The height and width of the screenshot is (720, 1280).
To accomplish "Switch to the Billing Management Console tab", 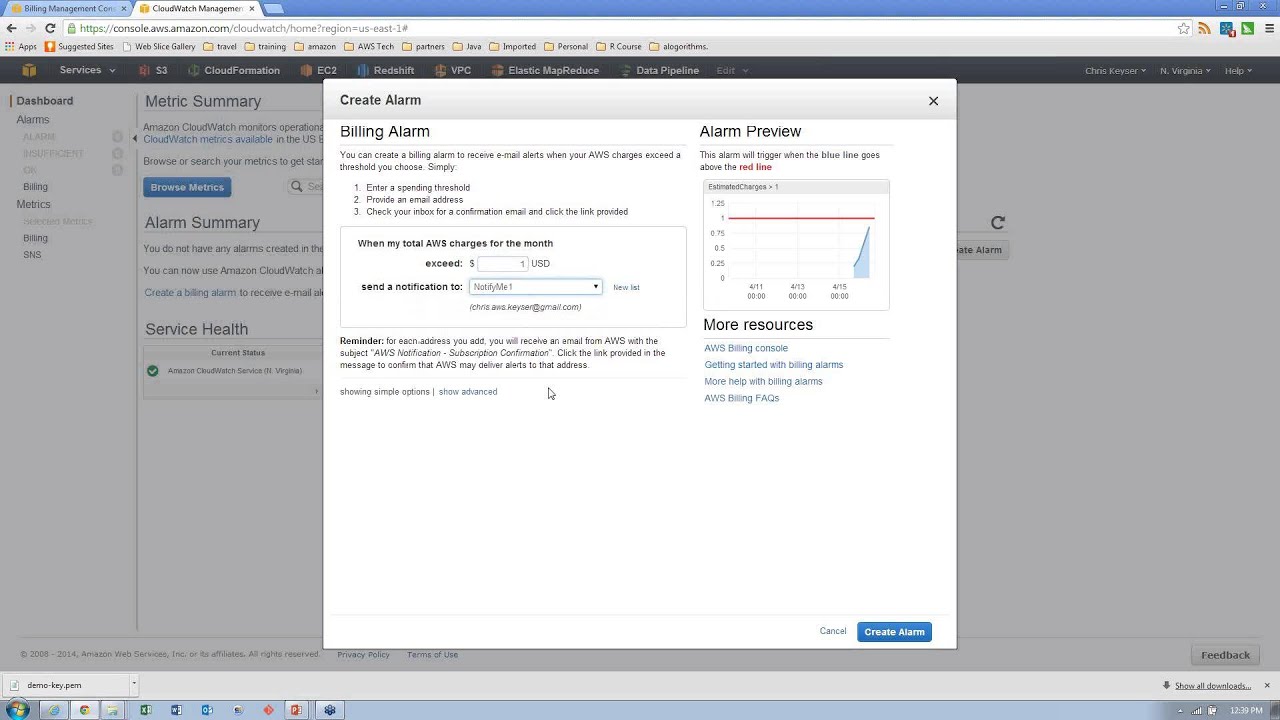I will 68,8.
